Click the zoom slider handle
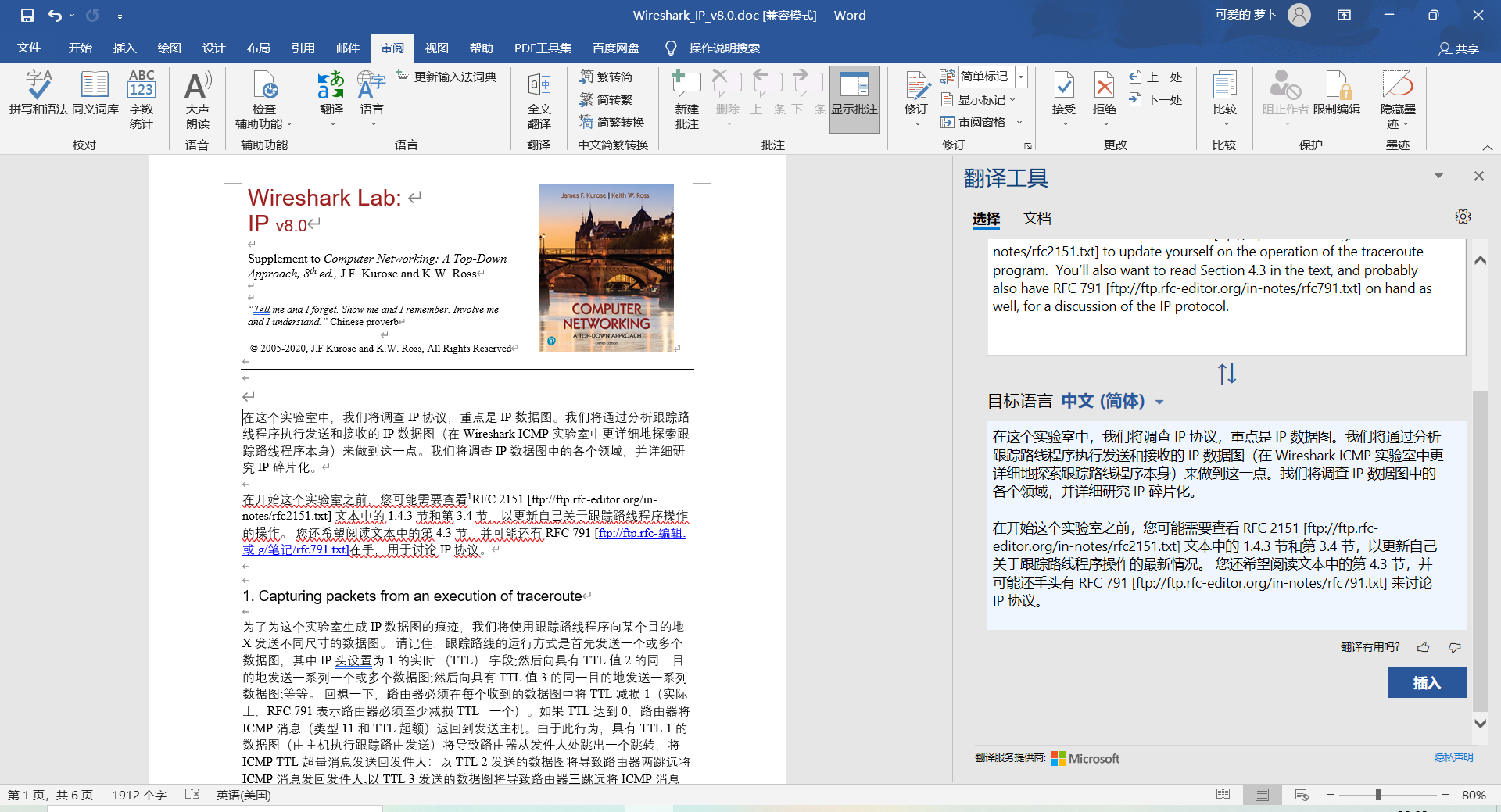The height and width of the screenshot is (812, 1501). [x=1377, y=795]
